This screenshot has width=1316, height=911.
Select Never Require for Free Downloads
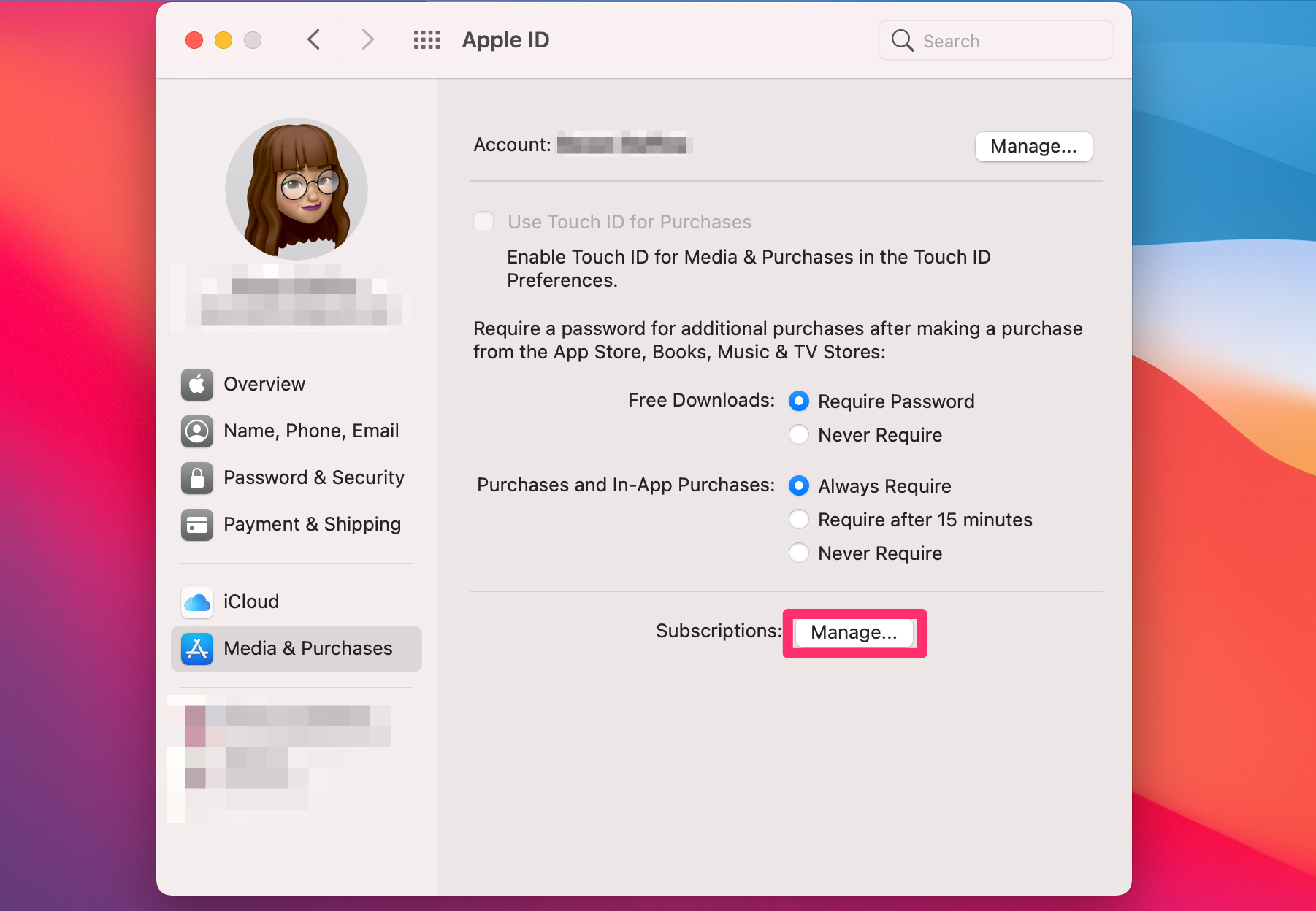(x=799, y=434)
